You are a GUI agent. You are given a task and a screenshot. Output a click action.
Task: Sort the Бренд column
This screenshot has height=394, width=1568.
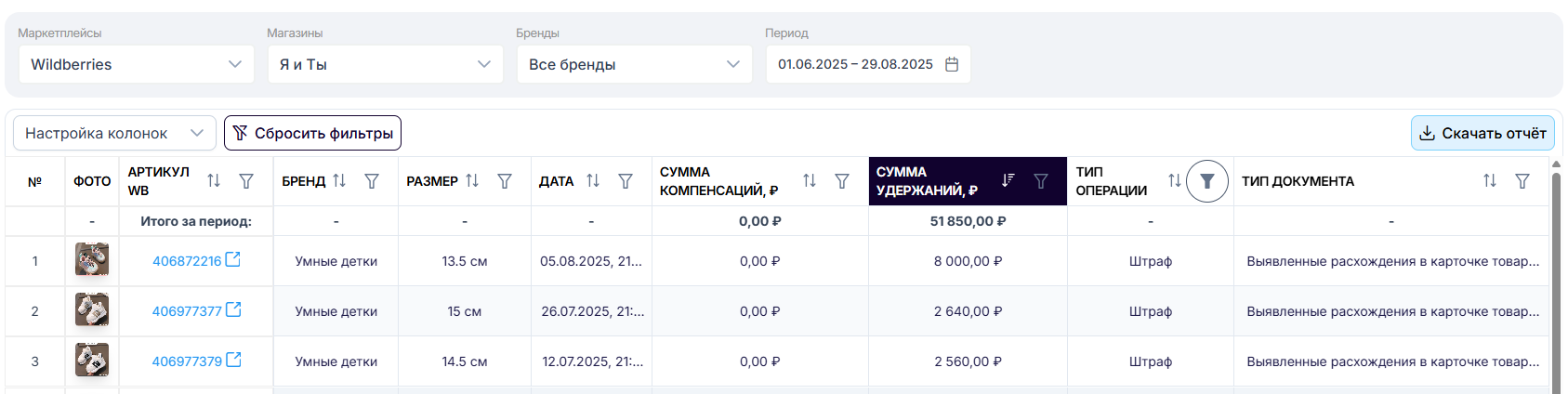click(x=339, y=181)
